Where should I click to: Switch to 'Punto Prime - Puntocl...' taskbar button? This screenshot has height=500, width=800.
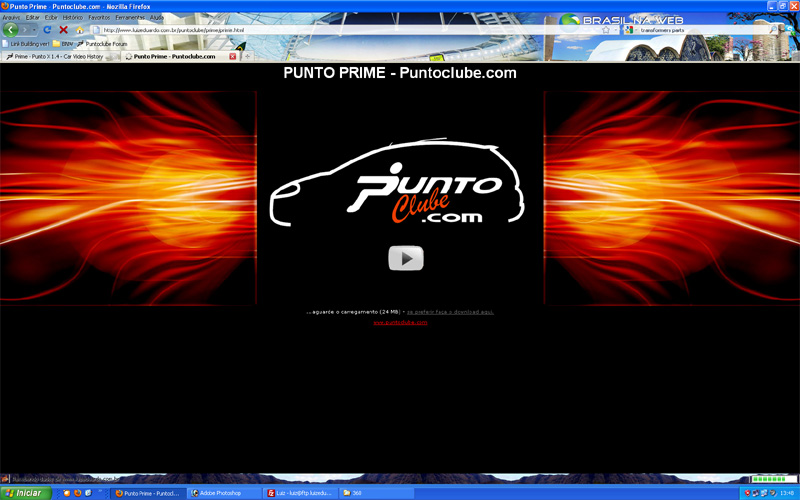[148, 493]
